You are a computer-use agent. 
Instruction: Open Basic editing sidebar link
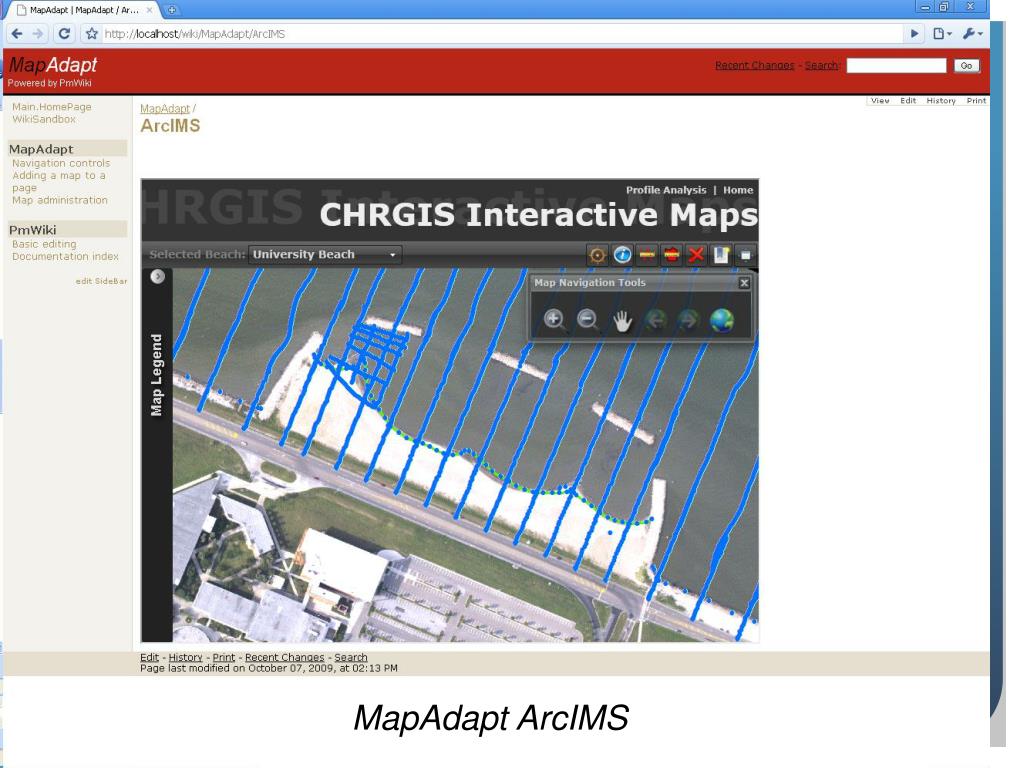(44, 244)
